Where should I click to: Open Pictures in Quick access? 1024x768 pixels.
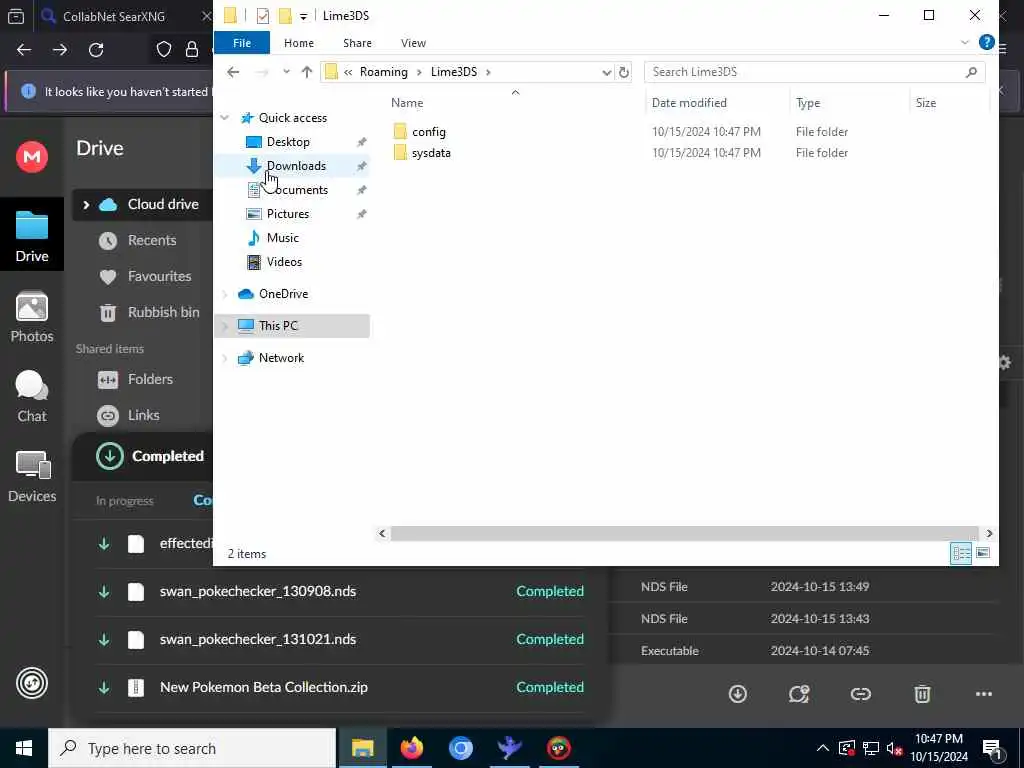pyautogui.click(x=287, y=214)
